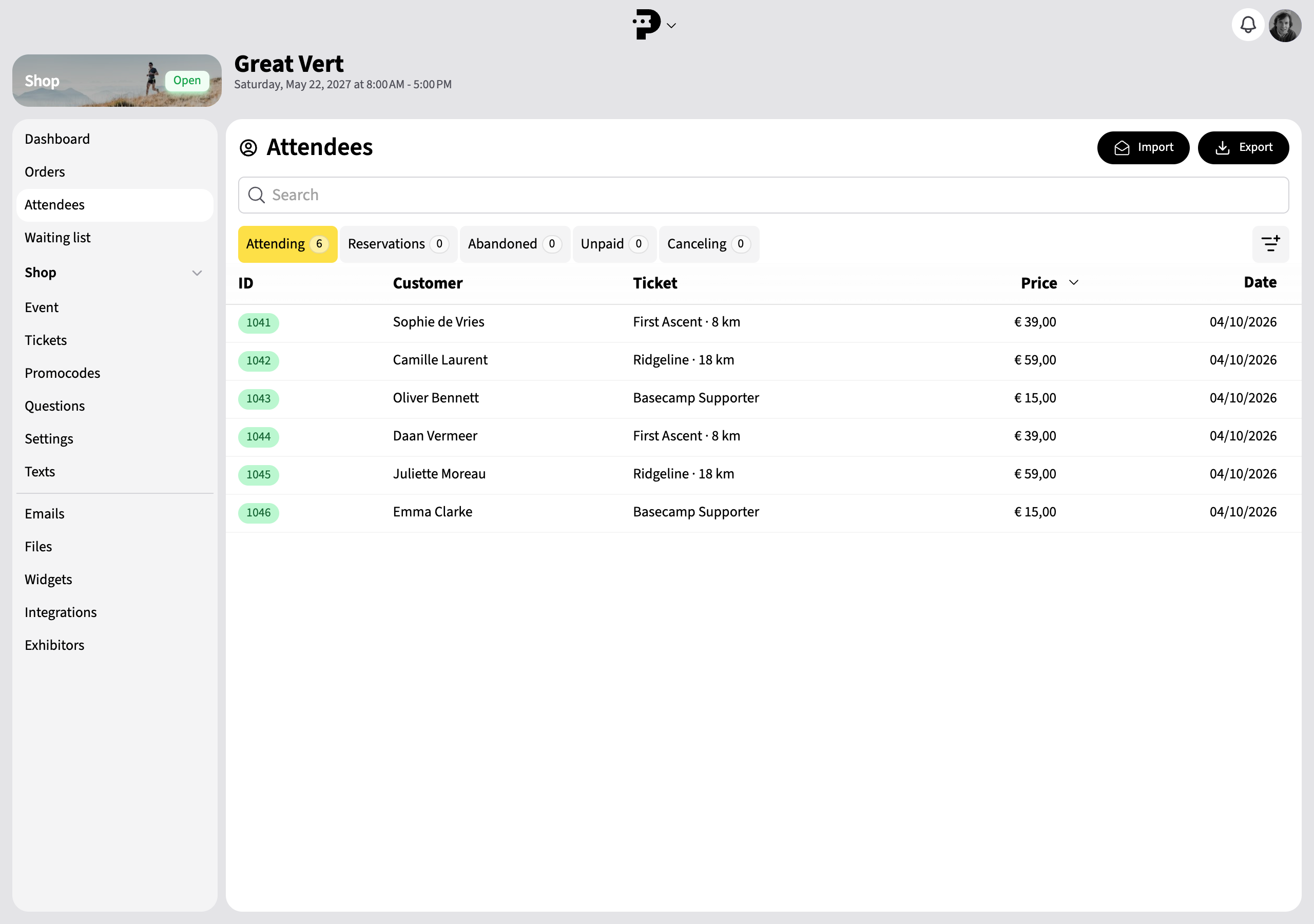
Task: Click the search magnifier icon
Action: 257,195
